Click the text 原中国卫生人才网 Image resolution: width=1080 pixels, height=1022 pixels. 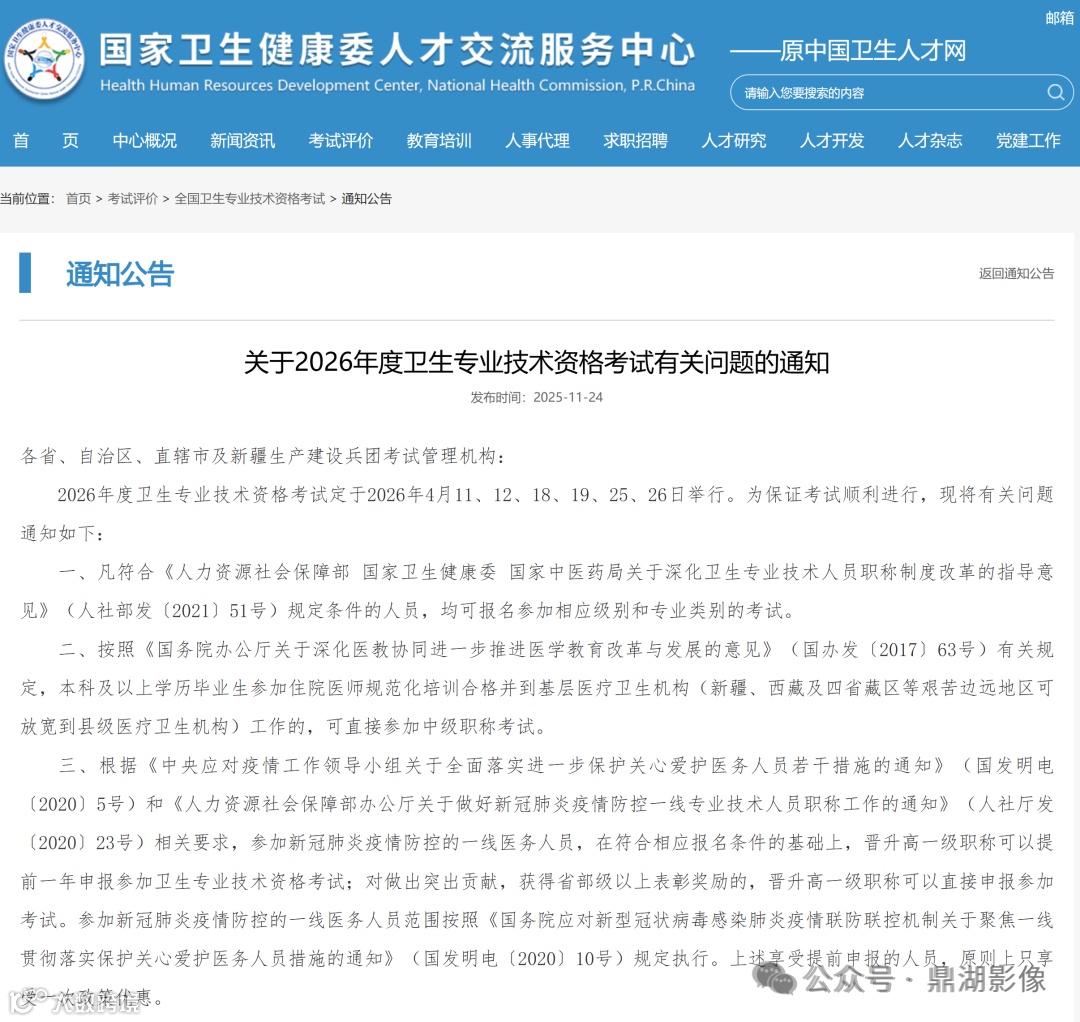pyautogui.click(x=873, y=50)
